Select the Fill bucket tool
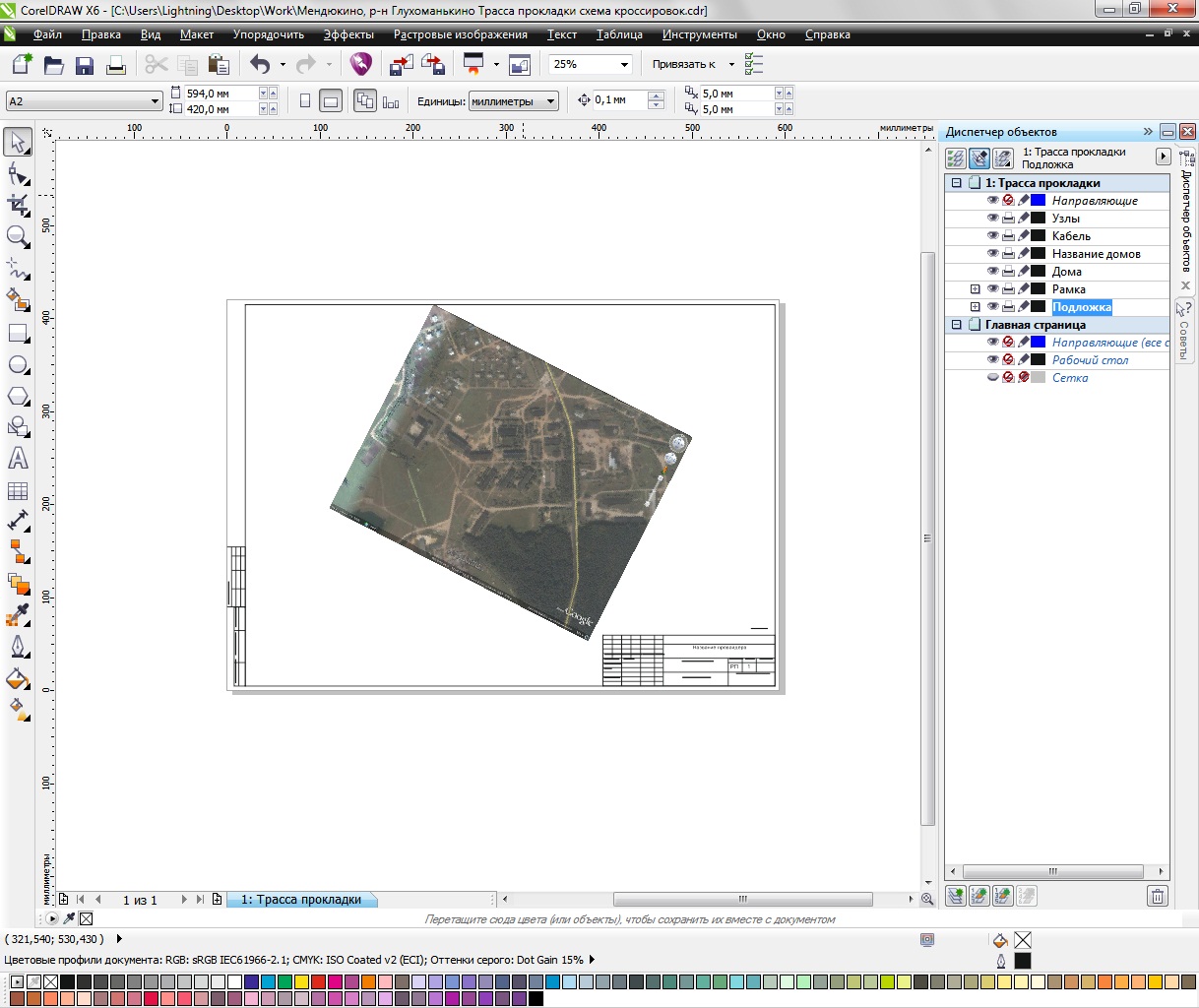The image size is (1199, 1008). click(x=19, y=679)
